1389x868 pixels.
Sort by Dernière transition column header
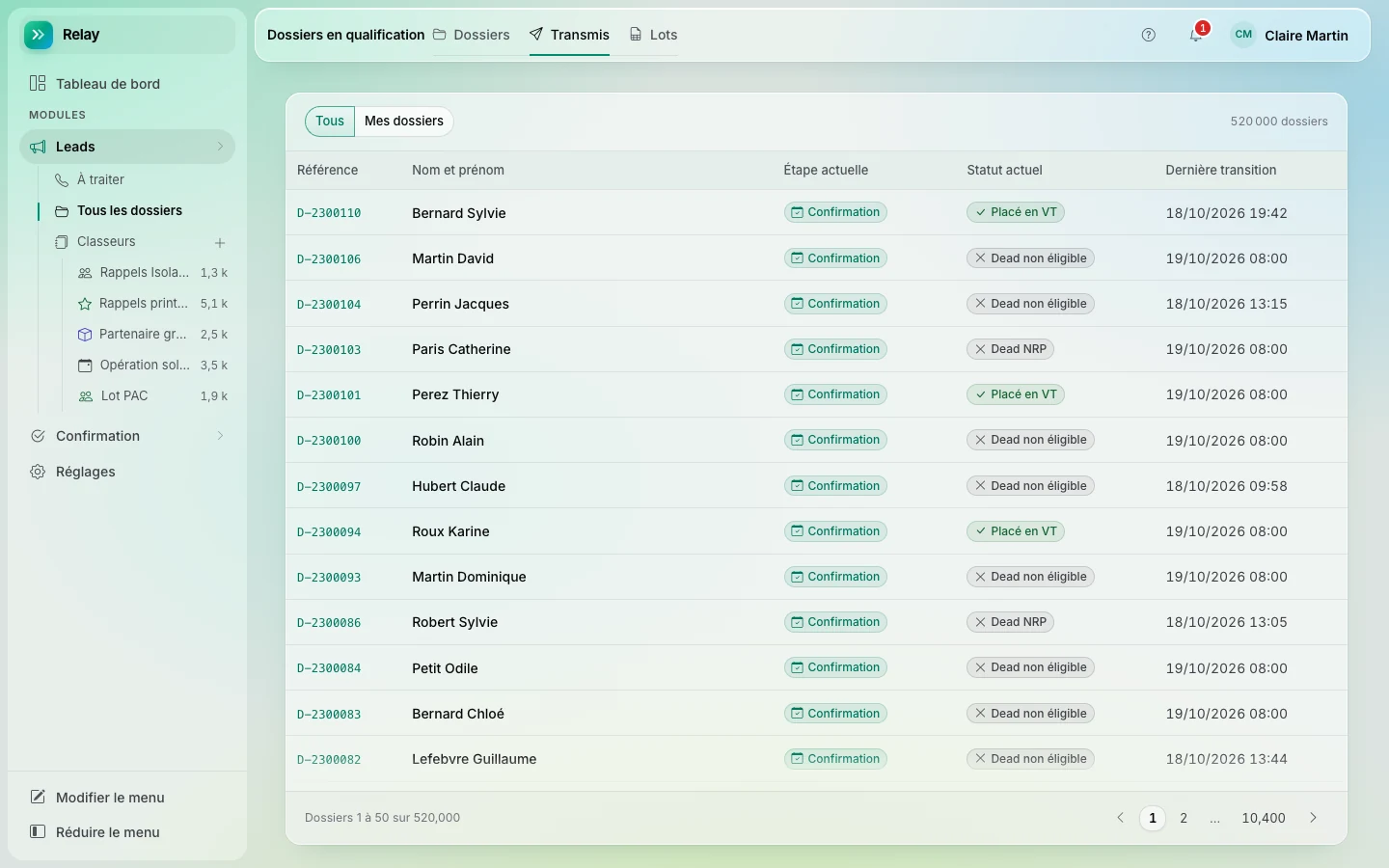click(1221, 170)
